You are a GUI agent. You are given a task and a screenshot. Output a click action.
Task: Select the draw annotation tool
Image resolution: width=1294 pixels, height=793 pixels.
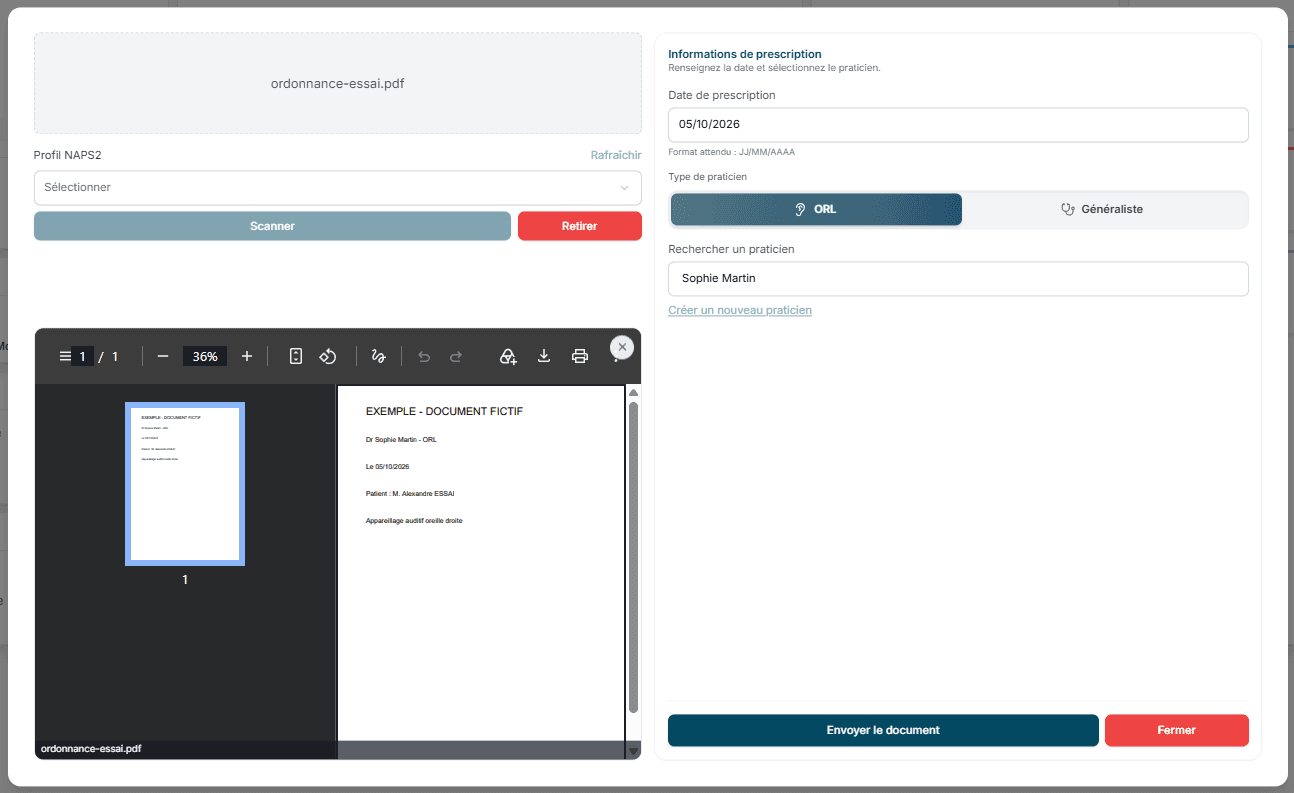point(379,356)
